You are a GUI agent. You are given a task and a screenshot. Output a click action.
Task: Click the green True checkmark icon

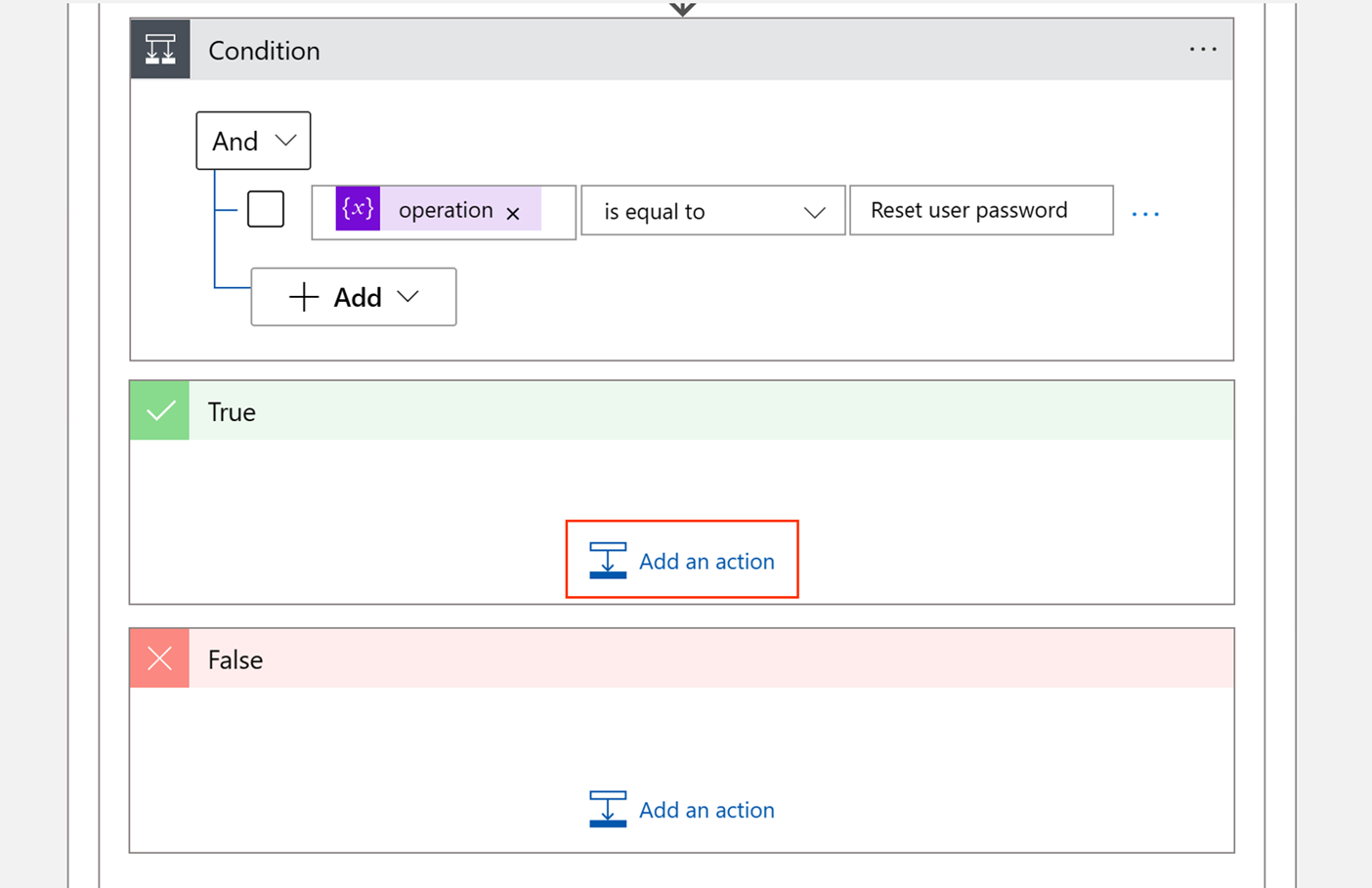click(x=160, y=411)
